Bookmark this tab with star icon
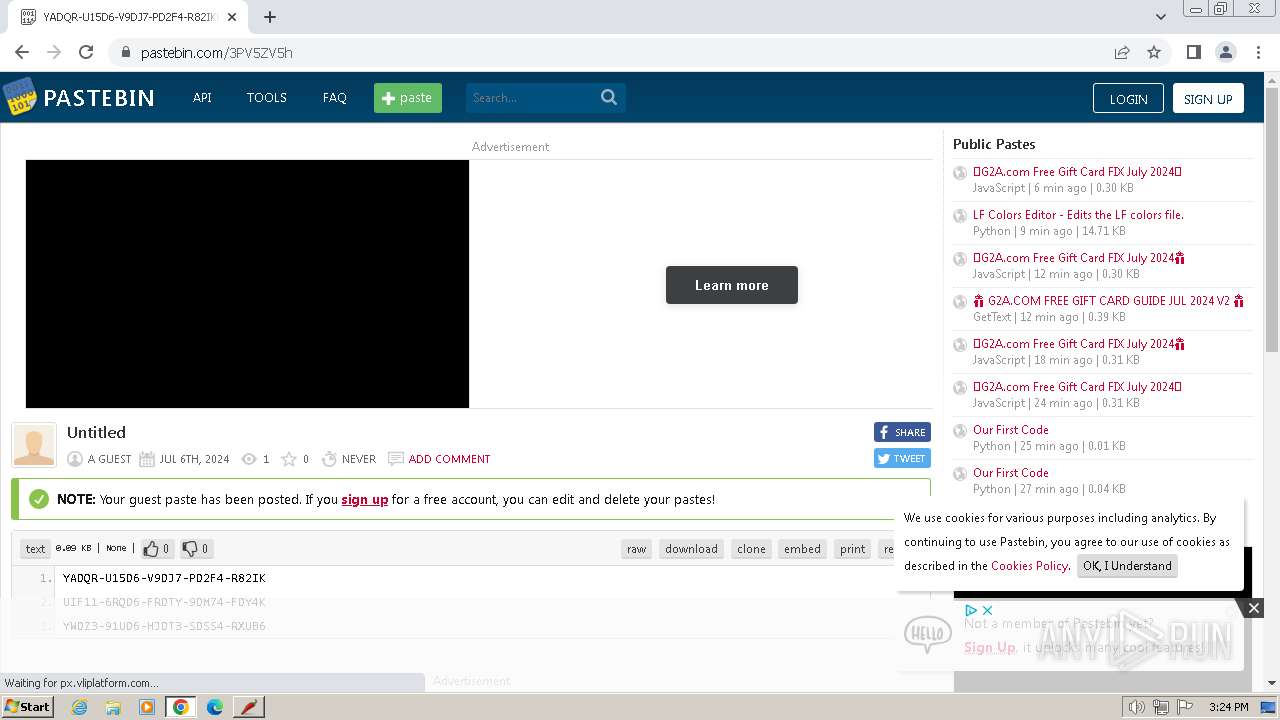The width and height of the screenshot is (1280, 720). 1154,52
